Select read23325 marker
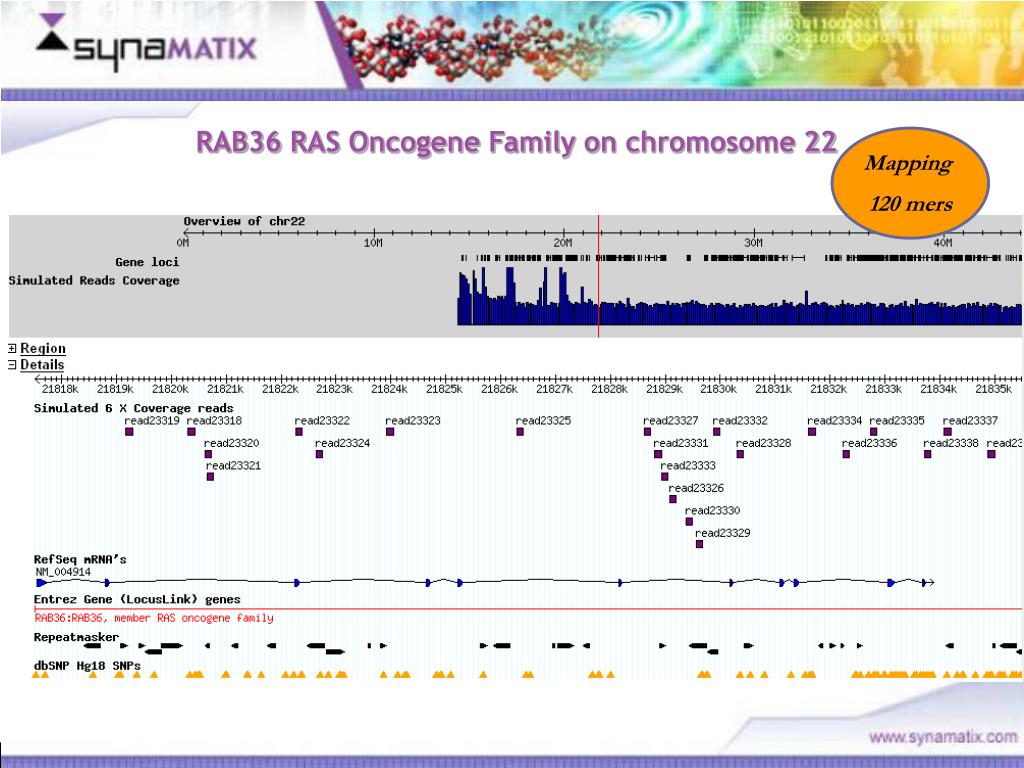Screen dimensions: 1024x768 (520, 432)
